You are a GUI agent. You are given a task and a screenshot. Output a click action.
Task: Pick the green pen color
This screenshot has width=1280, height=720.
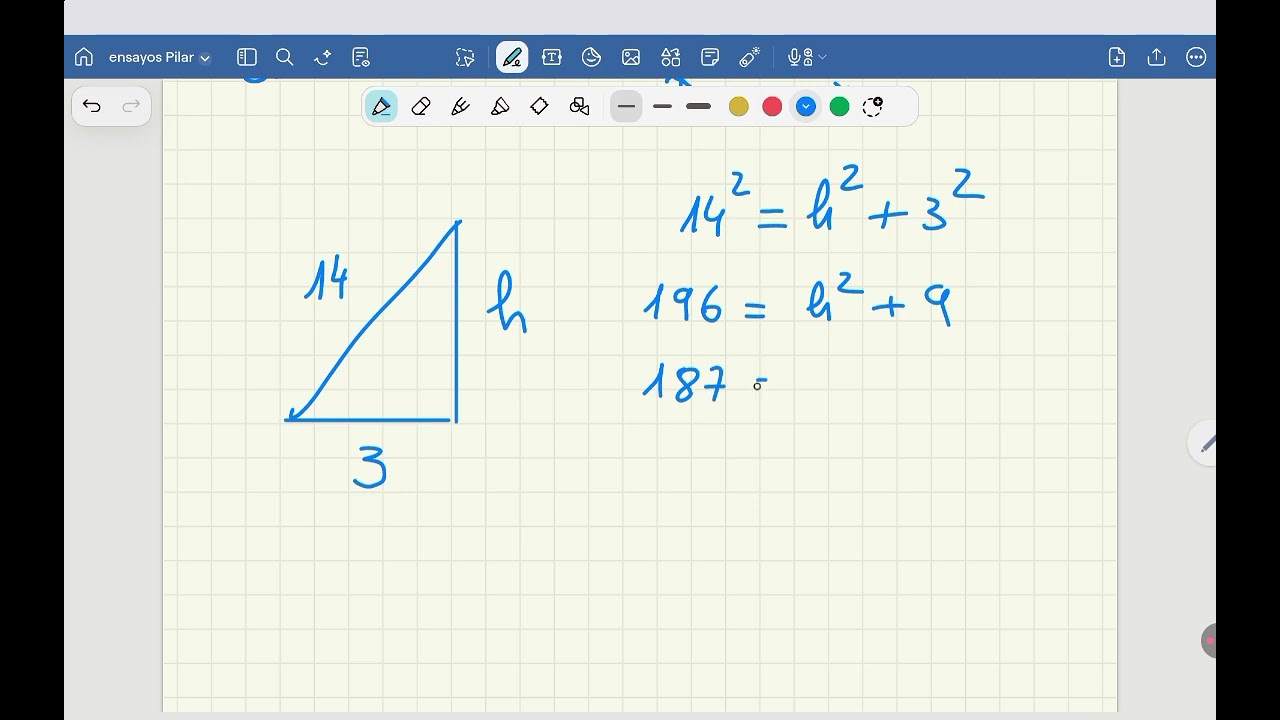point(840,106)
